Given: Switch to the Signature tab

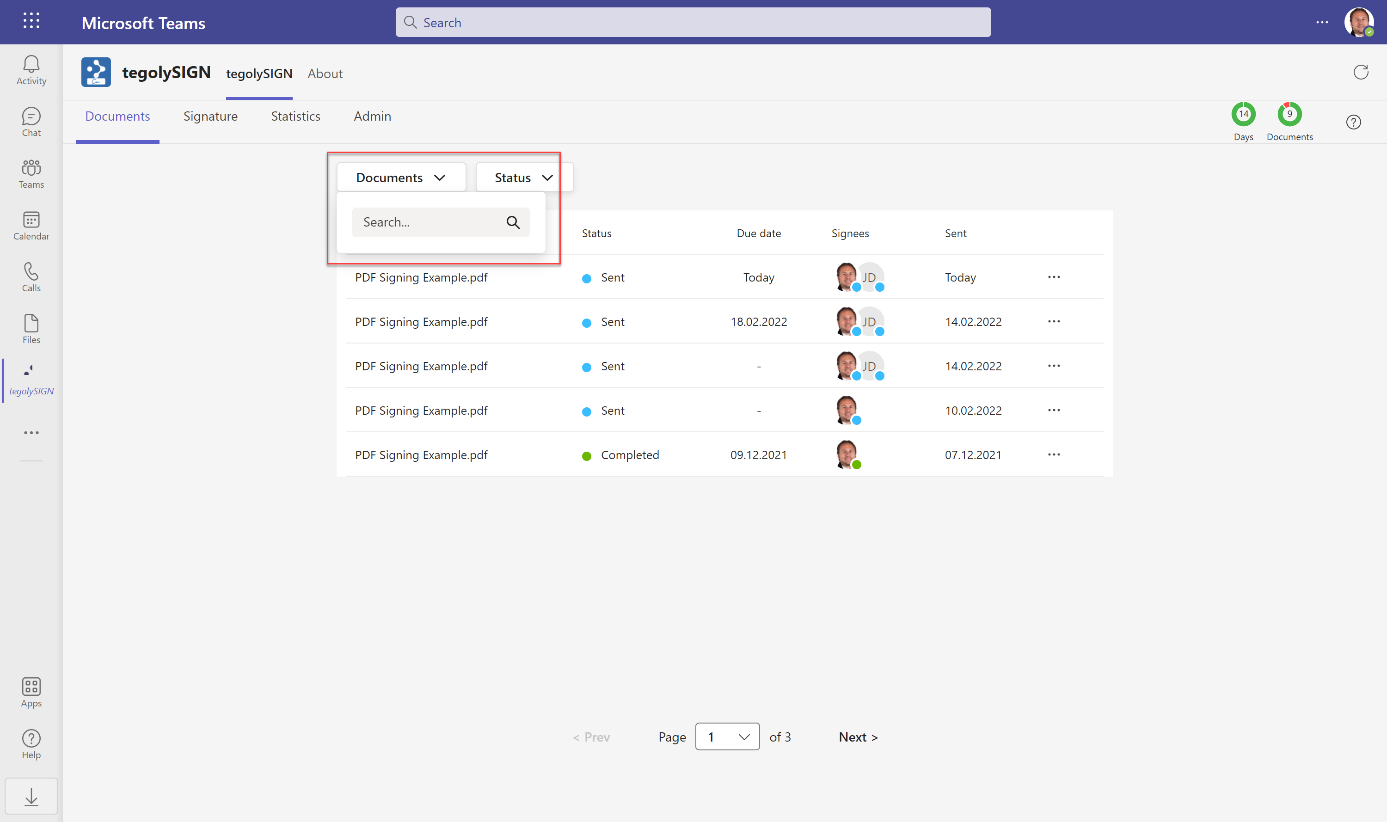Looking at the screenshot, I should click(x=211, y=116).
